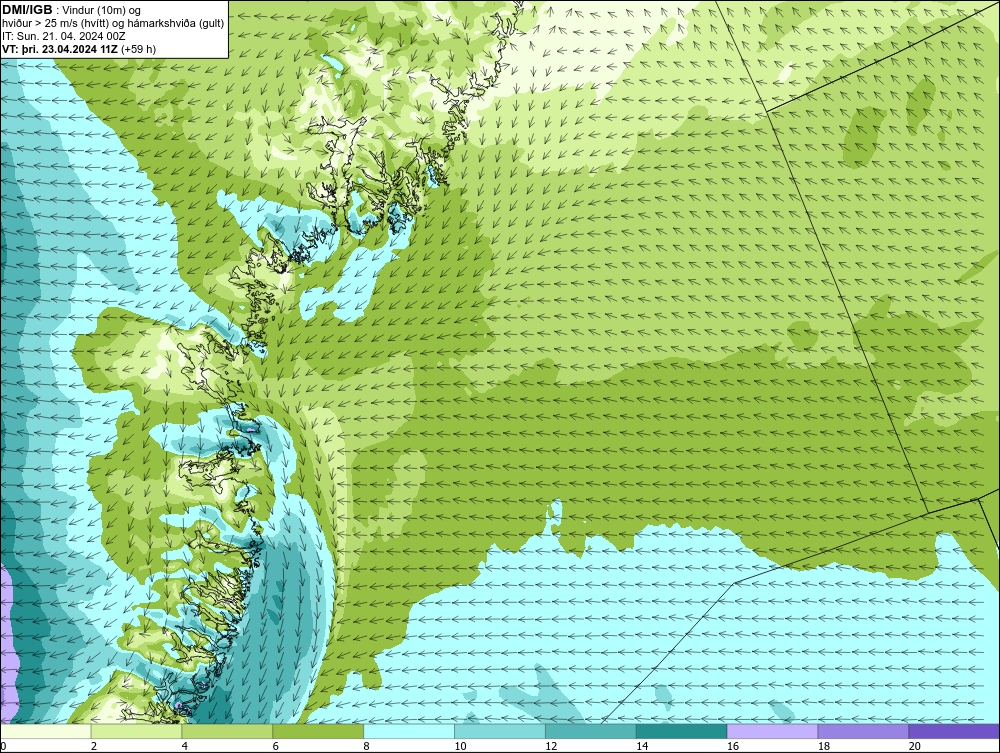Click the legend label '14'
The image size is (1000, 753).
tap(642, 746)
